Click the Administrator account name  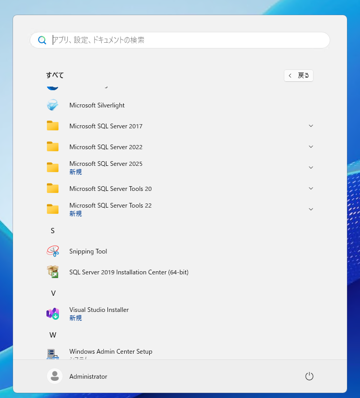point(88,376)
